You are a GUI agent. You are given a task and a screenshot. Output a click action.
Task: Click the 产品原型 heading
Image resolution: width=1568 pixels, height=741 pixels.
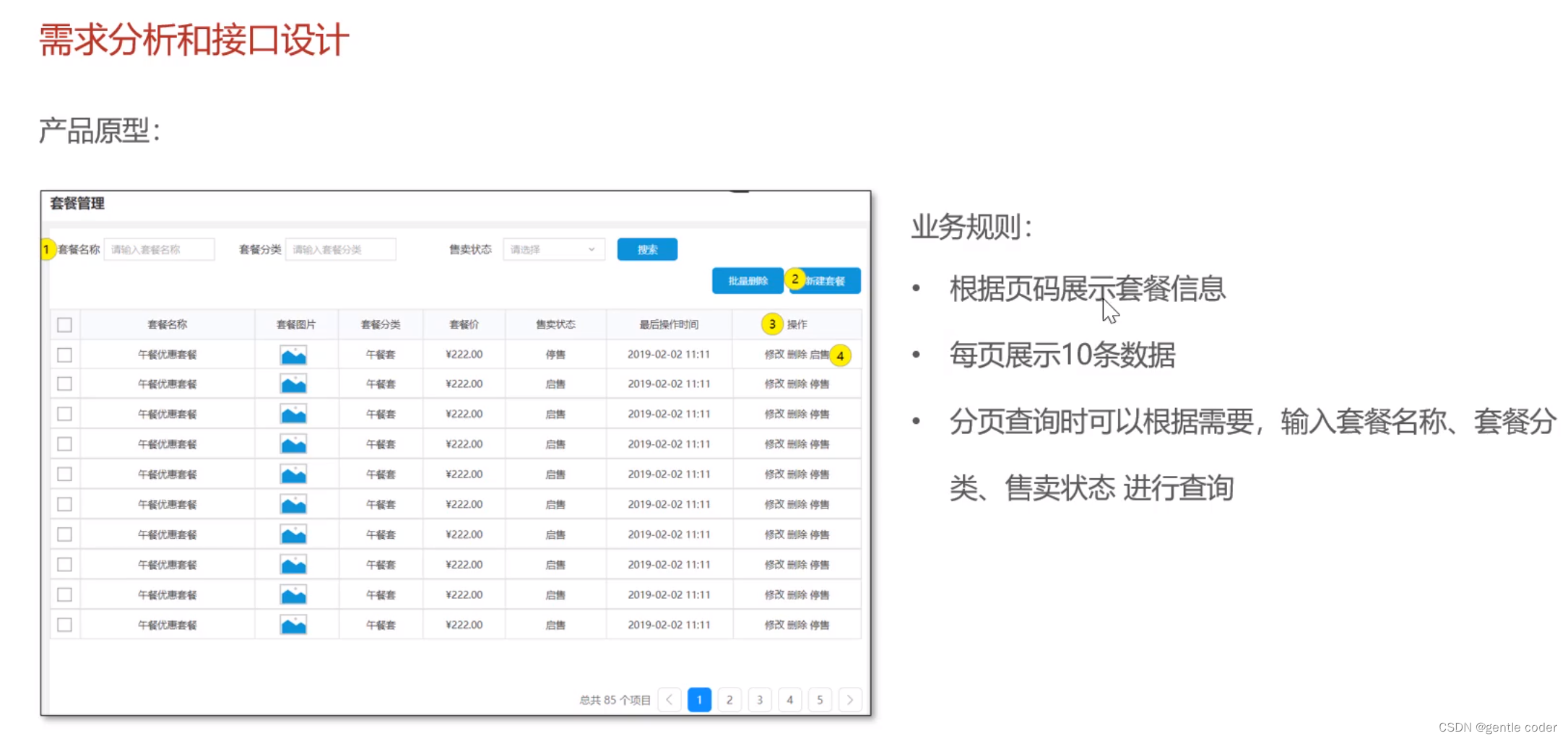(x=100, y=131)
